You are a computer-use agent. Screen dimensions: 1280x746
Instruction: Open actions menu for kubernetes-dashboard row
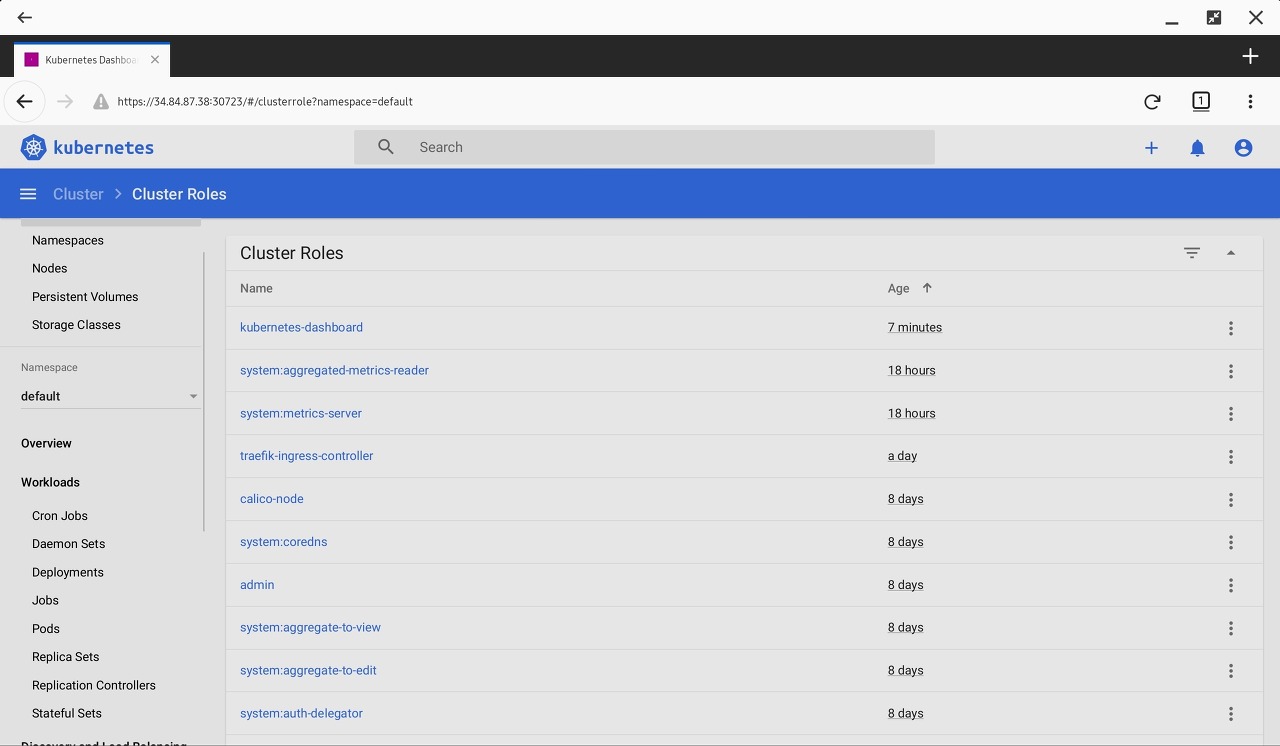coord(1230,328)
